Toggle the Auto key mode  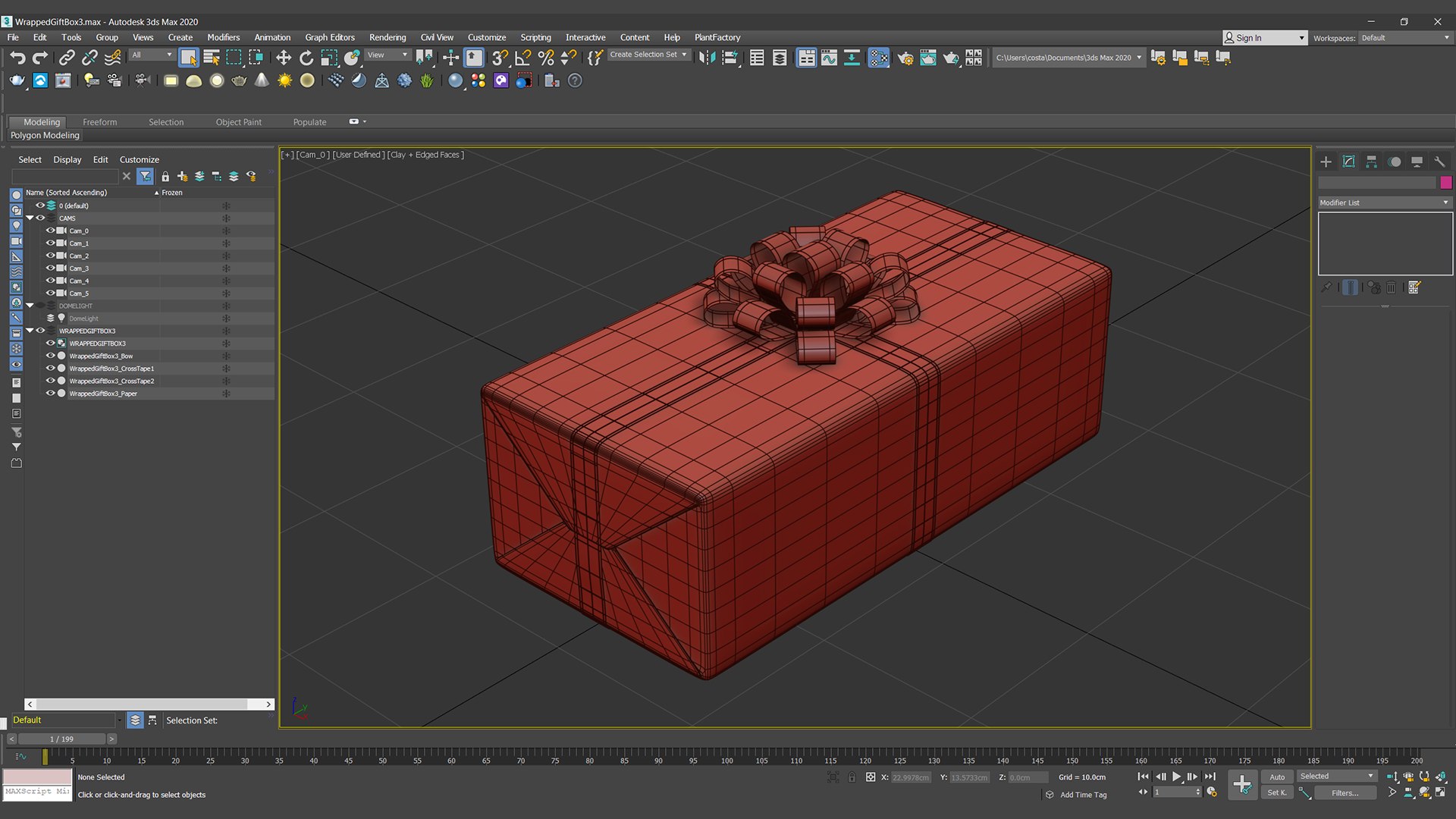click(x=1277, y=777)
